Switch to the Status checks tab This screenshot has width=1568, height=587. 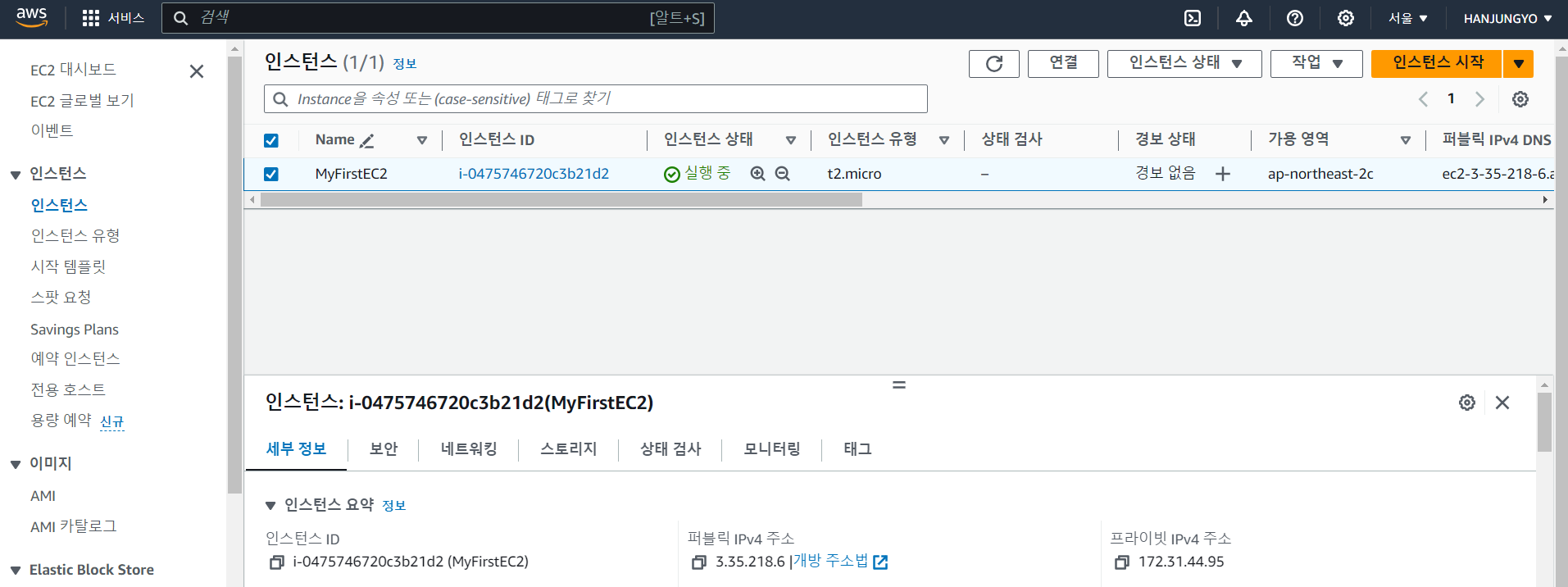pyautogui.click(x=670, y=449)
